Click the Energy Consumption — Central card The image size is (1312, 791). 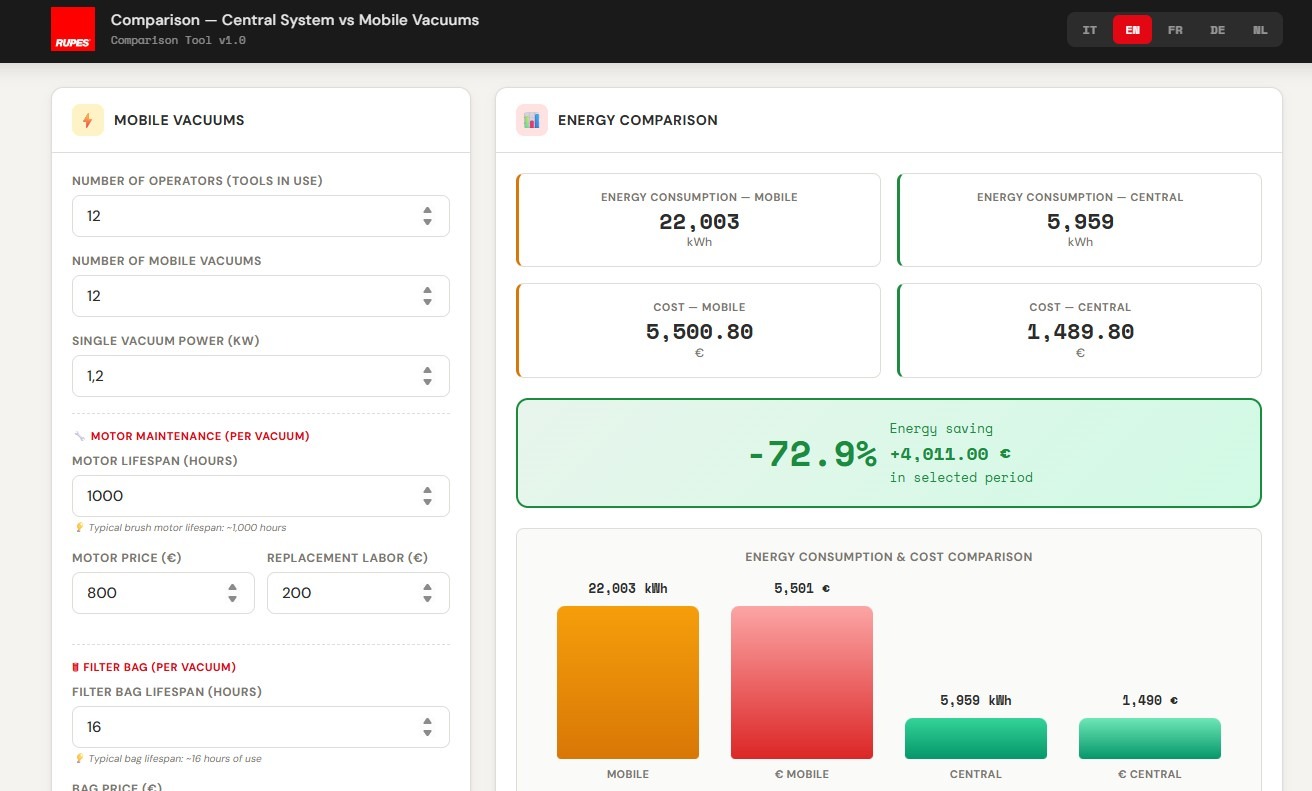pos(1080,220)
